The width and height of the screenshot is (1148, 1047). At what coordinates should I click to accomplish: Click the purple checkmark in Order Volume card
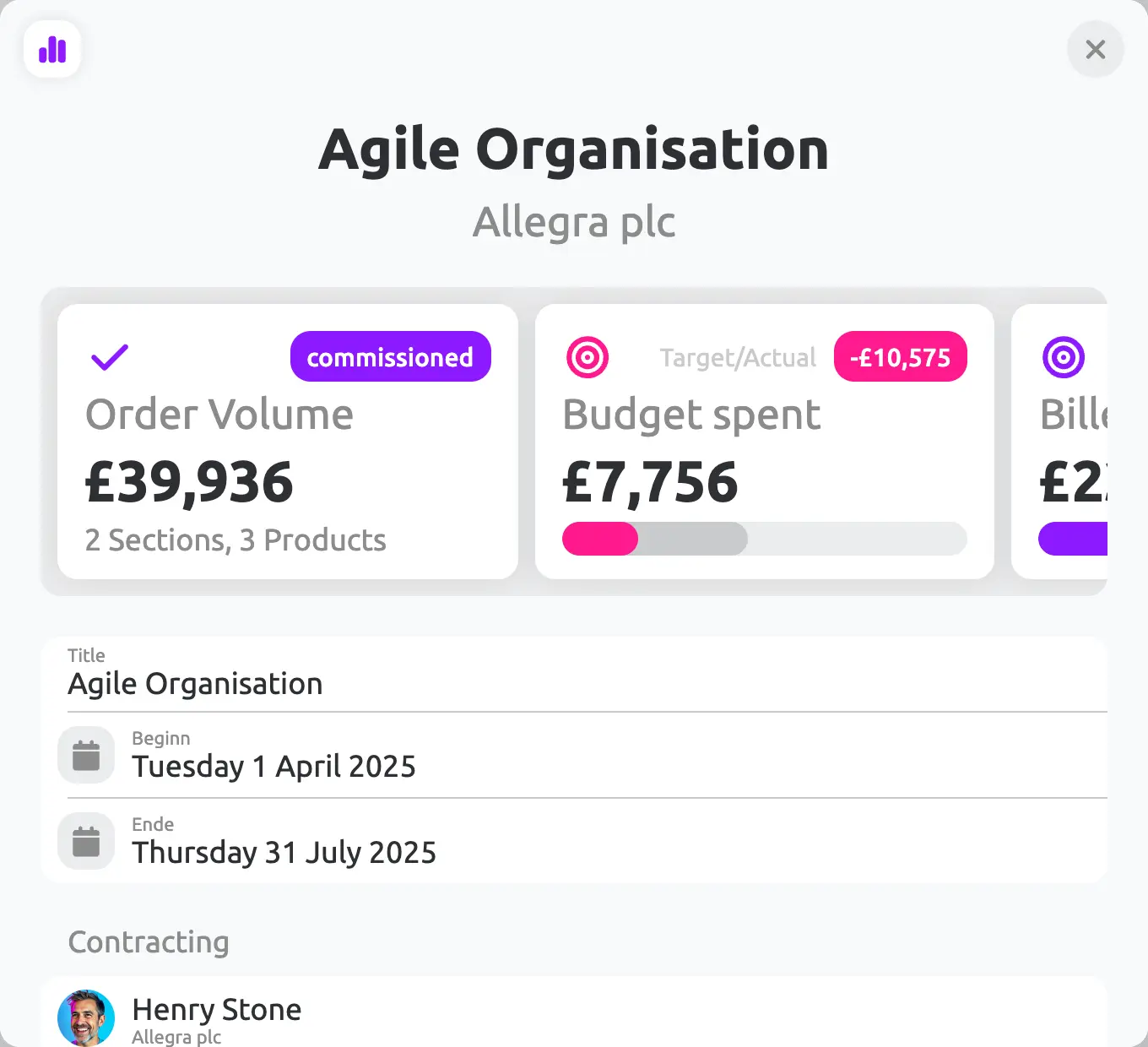(110, 357)
